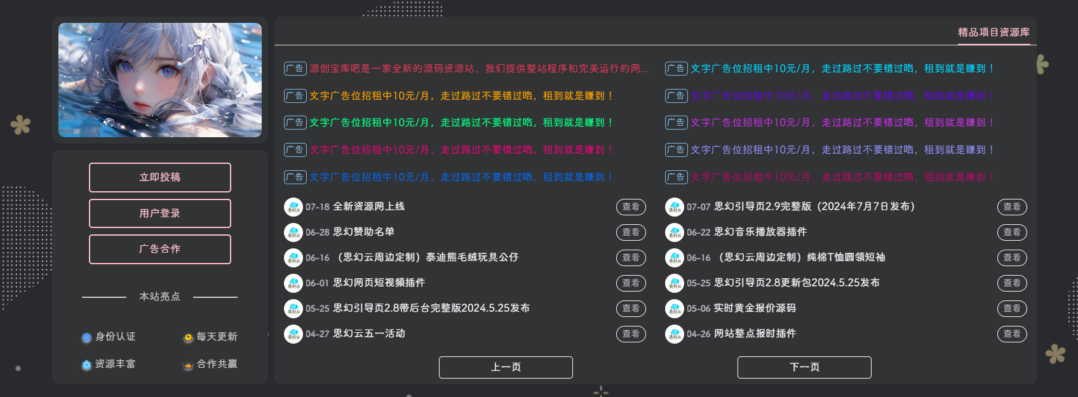Open the anime girl banner image
The height and width of the screenshot is (397, 1078).
[160, 80]
